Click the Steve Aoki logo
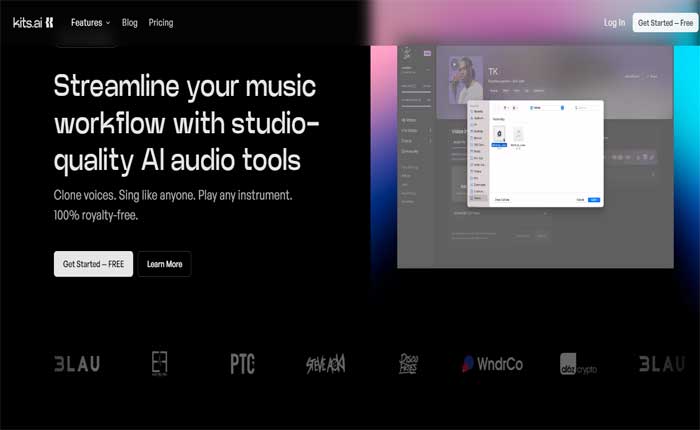The width and height of the screenshot is (700, 430). coord(326,364)
